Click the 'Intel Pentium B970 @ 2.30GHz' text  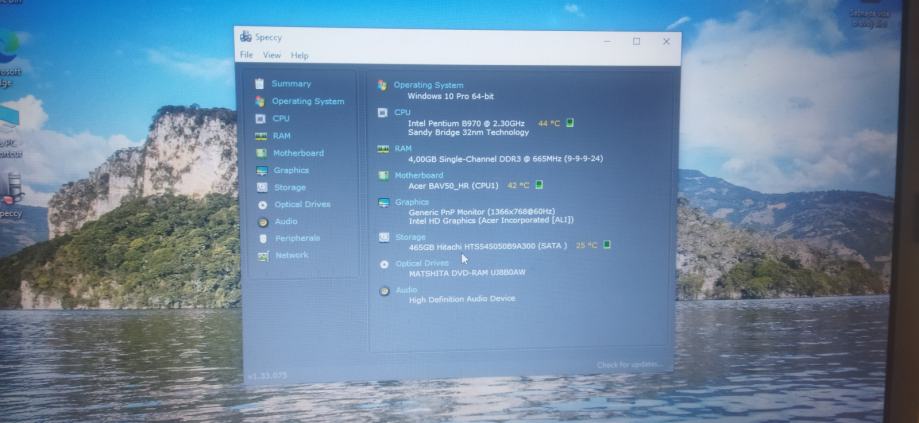467,124
